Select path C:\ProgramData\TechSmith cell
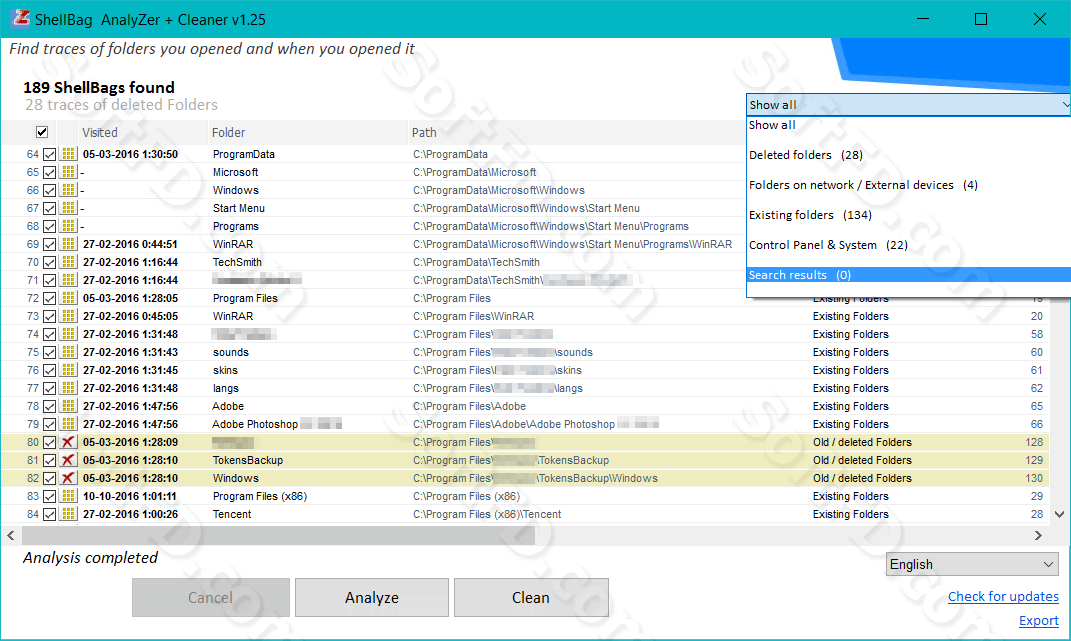Image resolution: width=1071 pixels, height=641 pixels. click(x=476, y=262)
